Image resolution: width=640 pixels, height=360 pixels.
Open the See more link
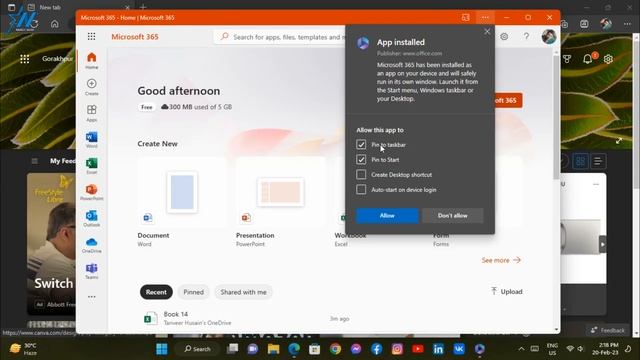501,260
